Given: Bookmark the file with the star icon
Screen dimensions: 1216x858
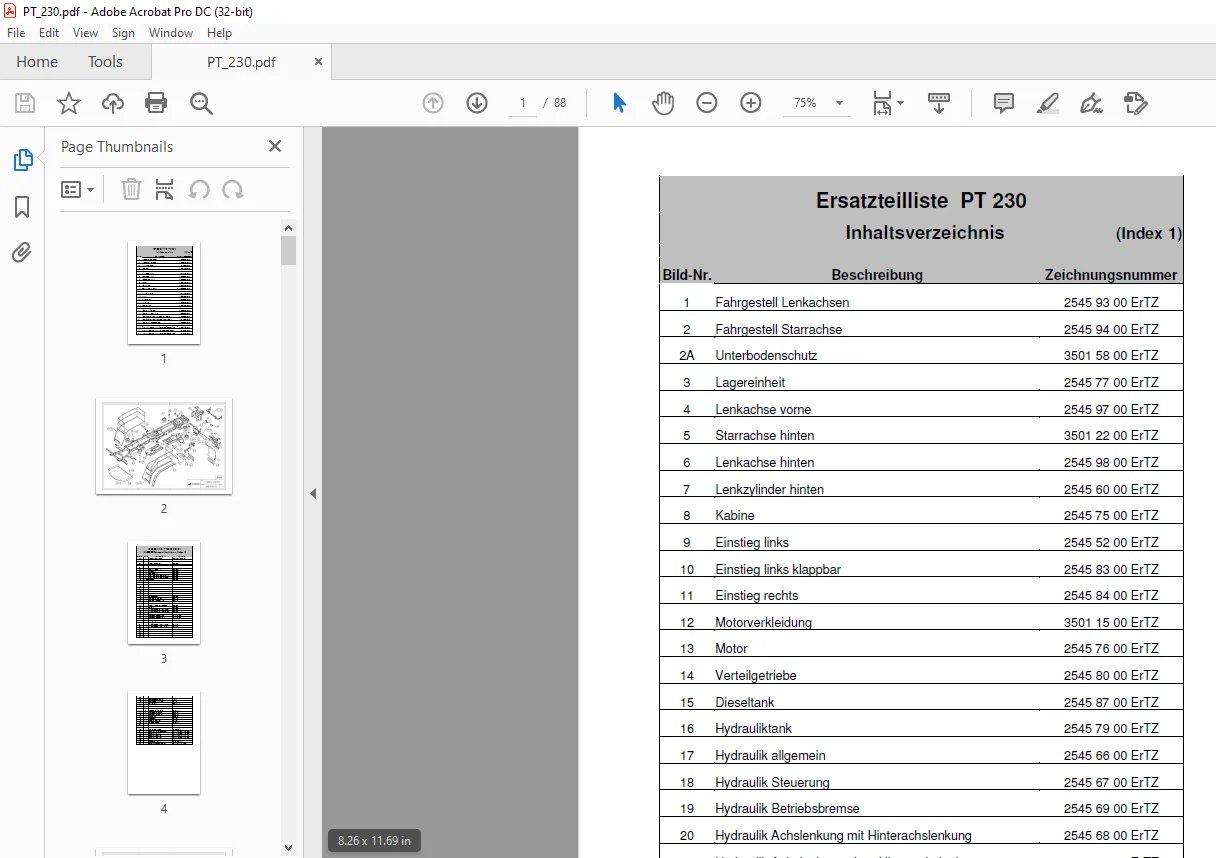Looking at the screenshot, I should [69, 103].
